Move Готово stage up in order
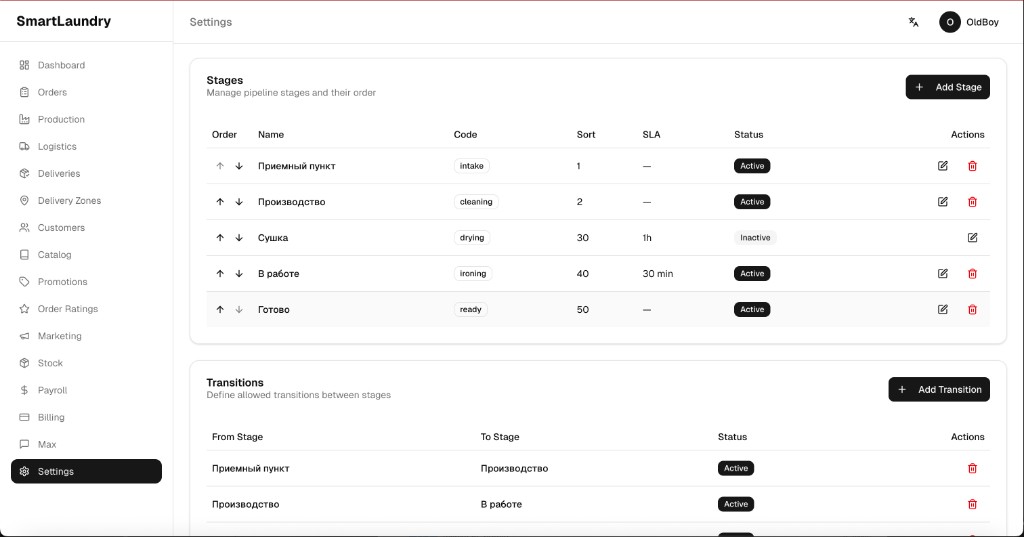1024x537 pixels. click(220, 310)
